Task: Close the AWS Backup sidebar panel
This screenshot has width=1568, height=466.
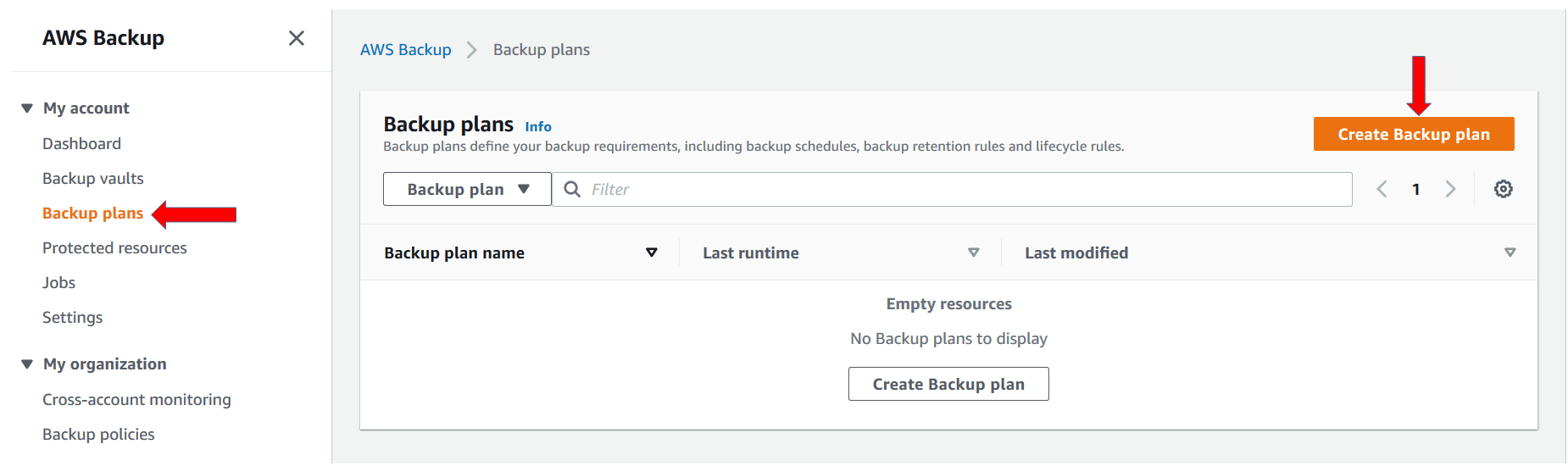Action: pyautogui.click(x=296, y=38)
